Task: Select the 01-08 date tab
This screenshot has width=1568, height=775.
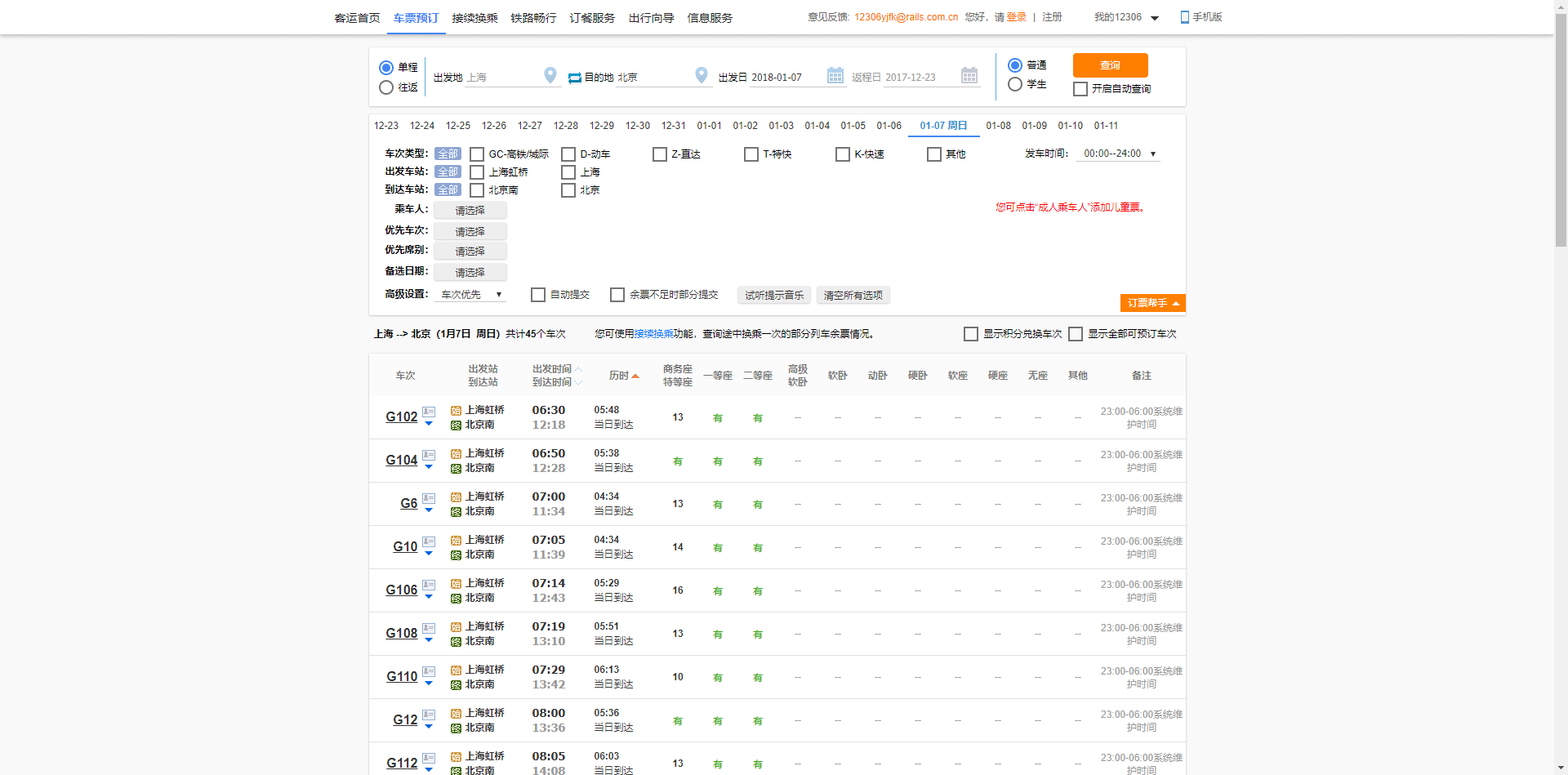Action: pyautogui.click(x=998, y=126)
